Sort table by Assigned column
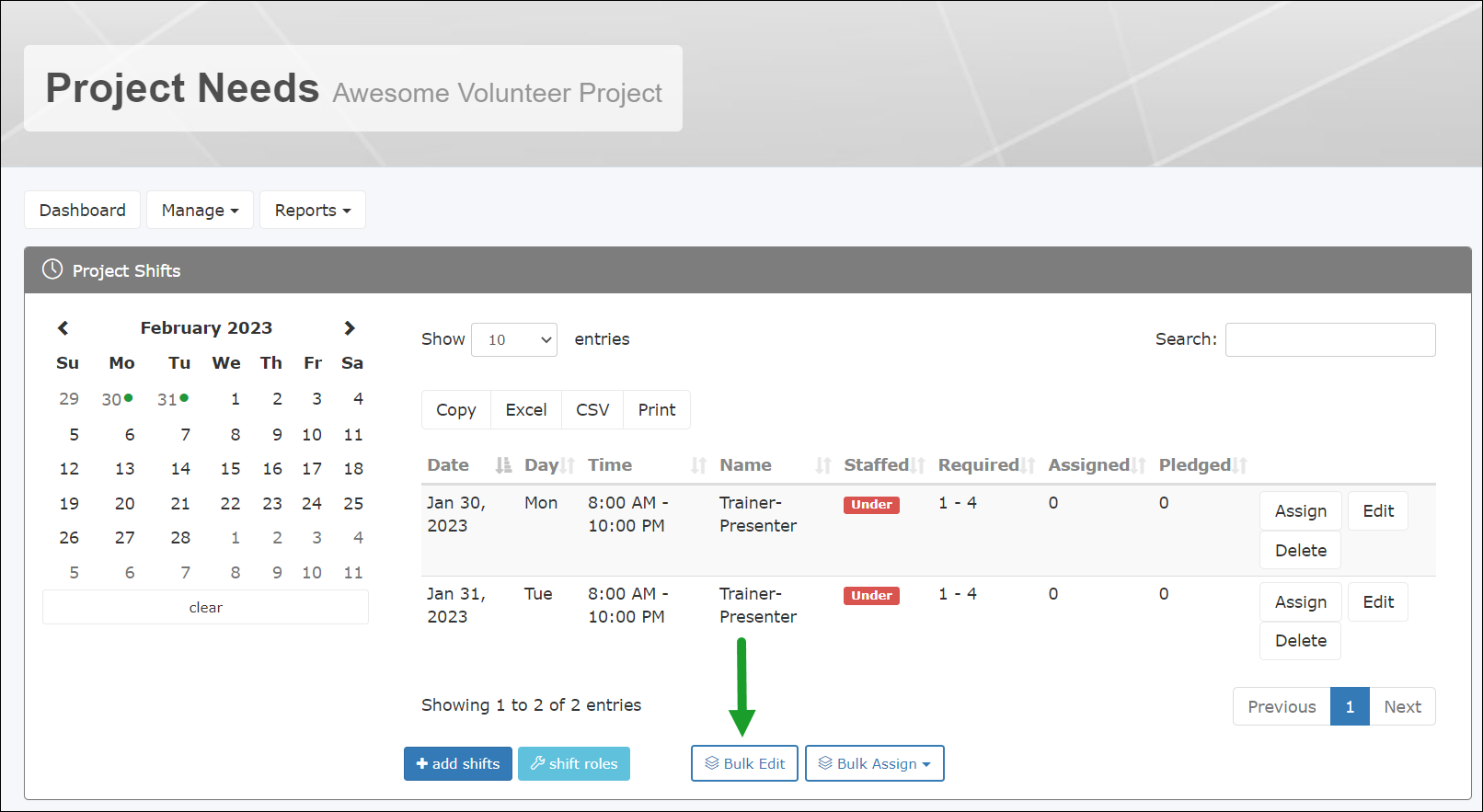The width and height of the screenshot is (1483, 812). (x=1097, y=465)
